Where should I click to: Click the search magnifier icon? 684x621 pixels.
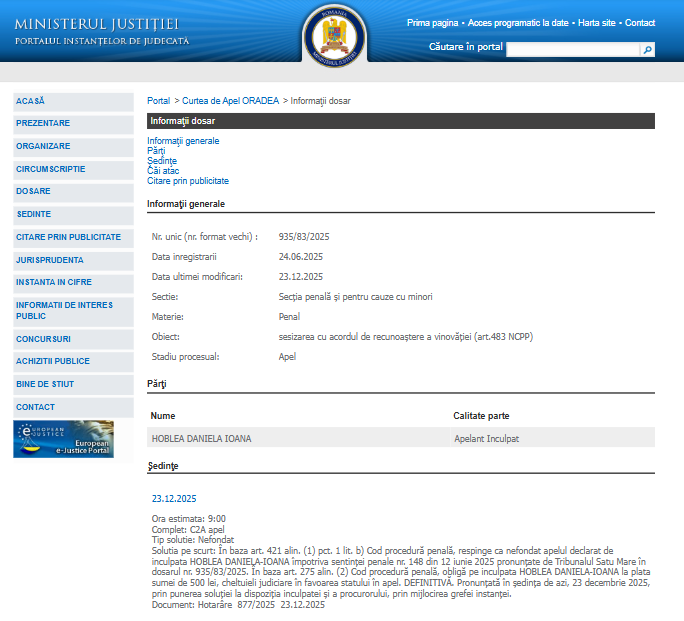[x=648, y=49]
